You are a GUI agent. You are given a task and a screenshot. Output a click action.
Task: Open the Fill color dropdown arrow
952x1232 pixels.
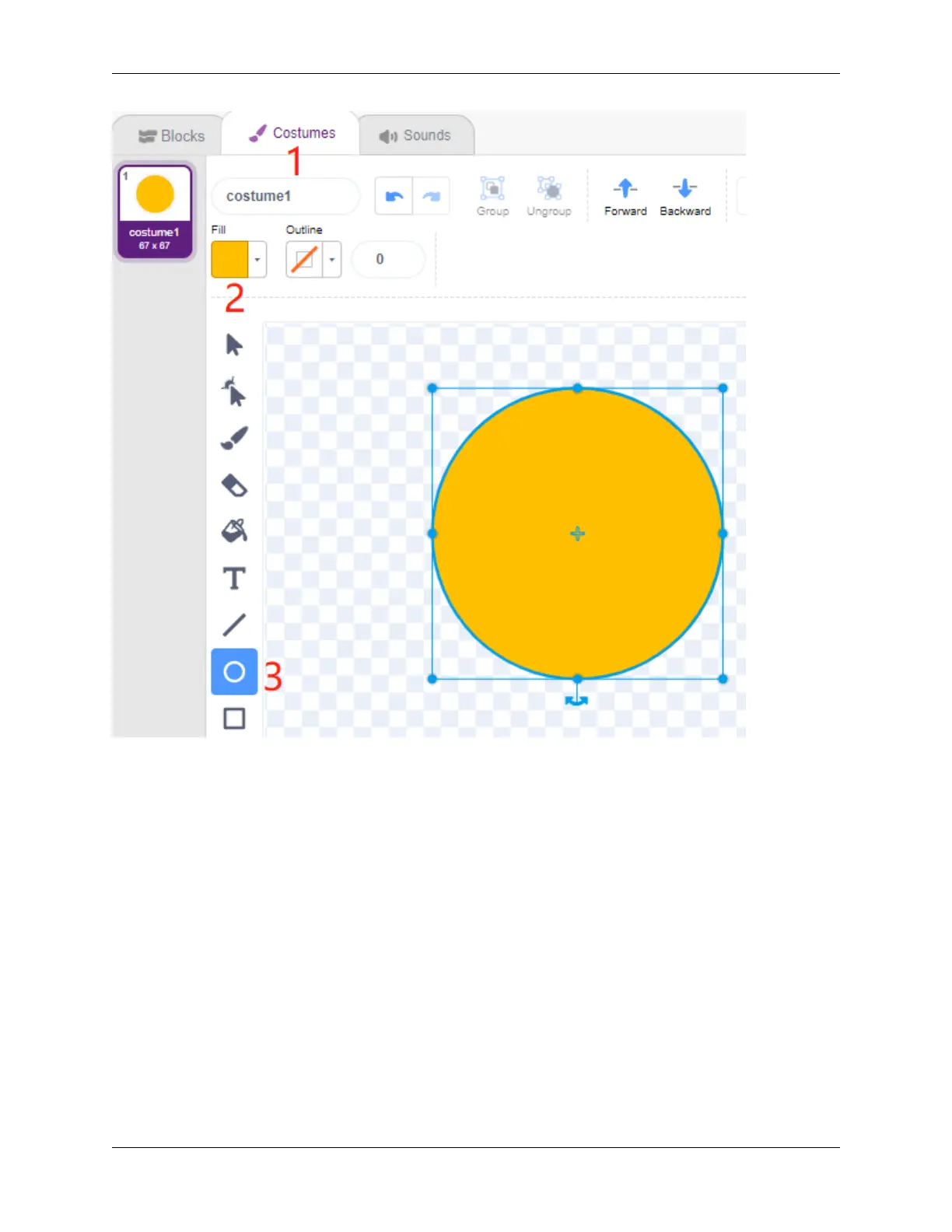click(x=257, y=260)
